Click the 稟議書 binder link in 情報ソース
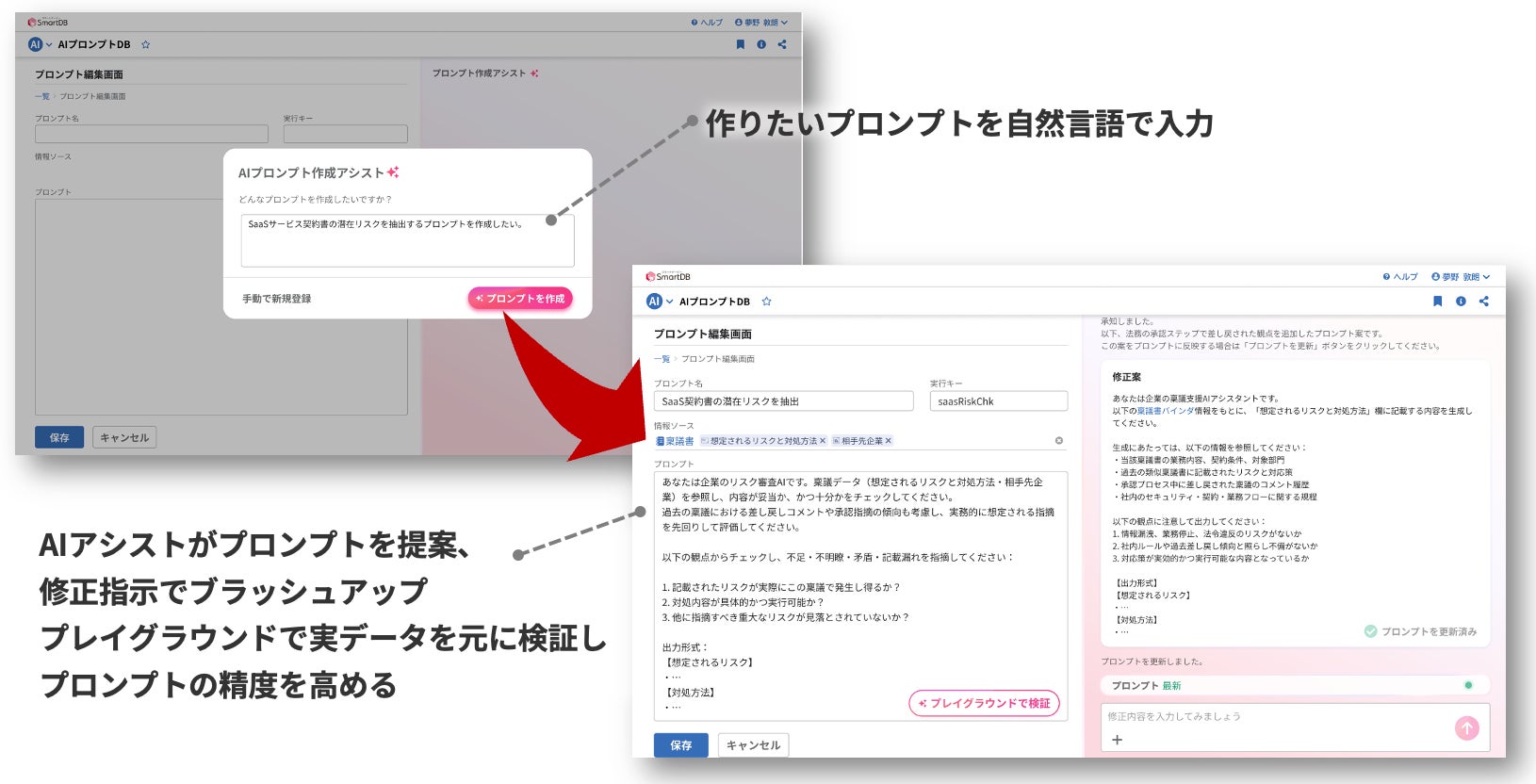 [675, 441]
